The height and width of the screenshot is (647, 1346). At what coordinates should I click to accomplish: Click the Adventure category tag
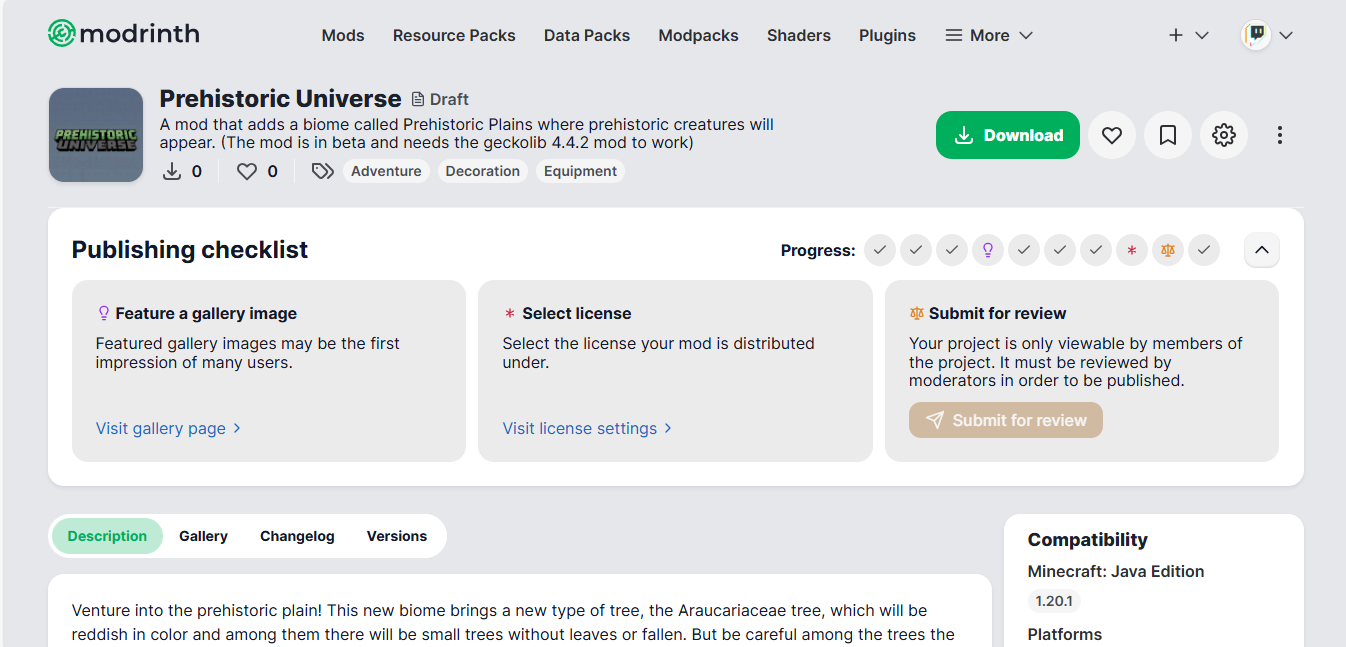click(x=386, y=171)
